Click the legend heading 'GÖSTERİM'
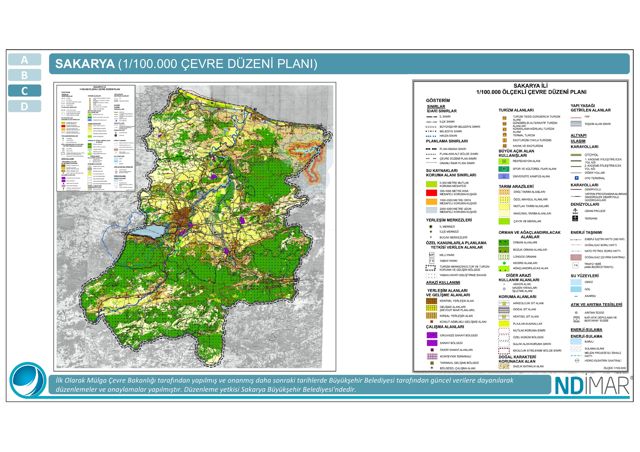This screenshot has width=640, height=452. coord(438,100)
